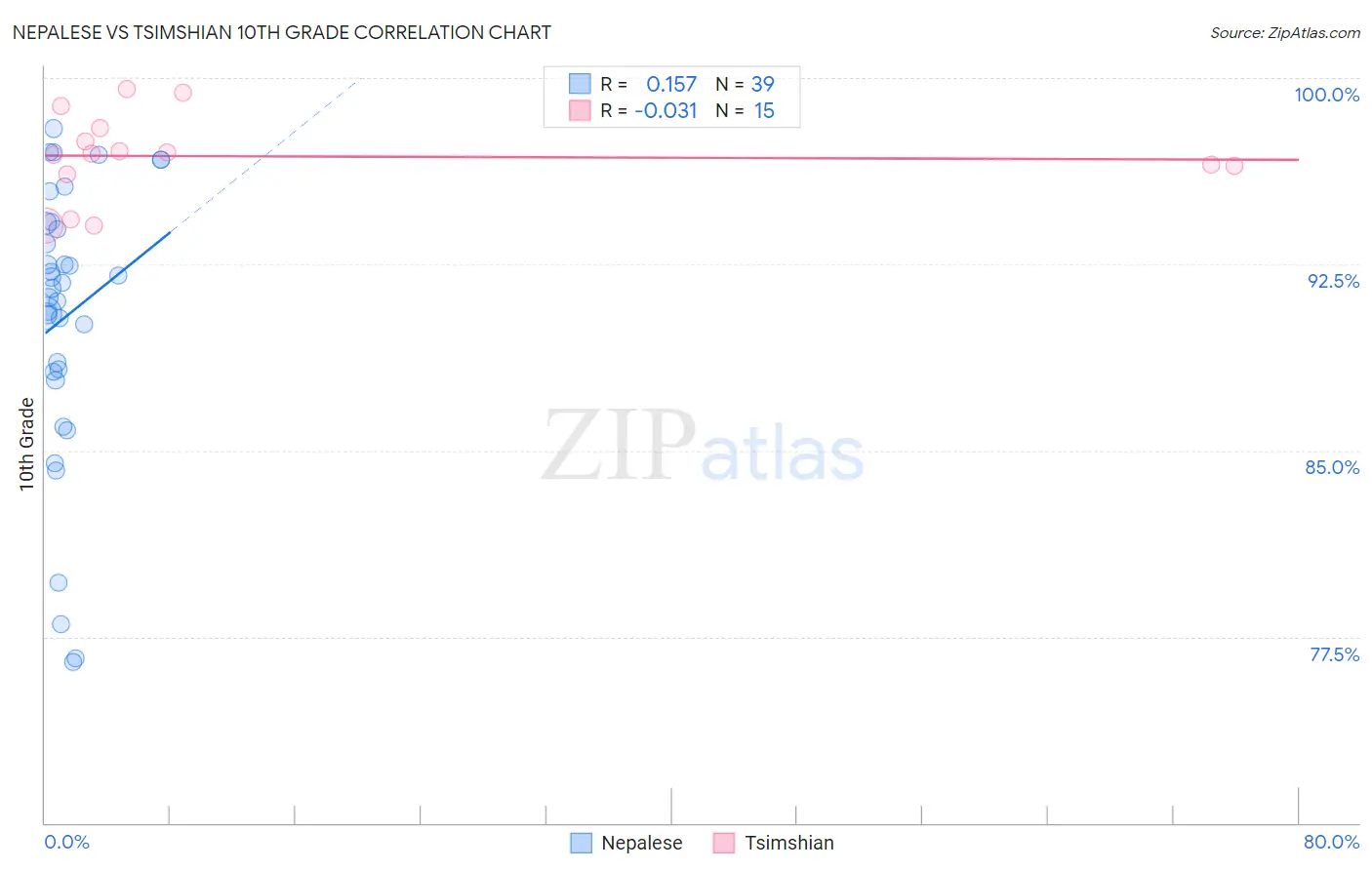Click the 77.5% y-axis label
The height and width of the screenshot is (870, 1372).
[1334, 654]
